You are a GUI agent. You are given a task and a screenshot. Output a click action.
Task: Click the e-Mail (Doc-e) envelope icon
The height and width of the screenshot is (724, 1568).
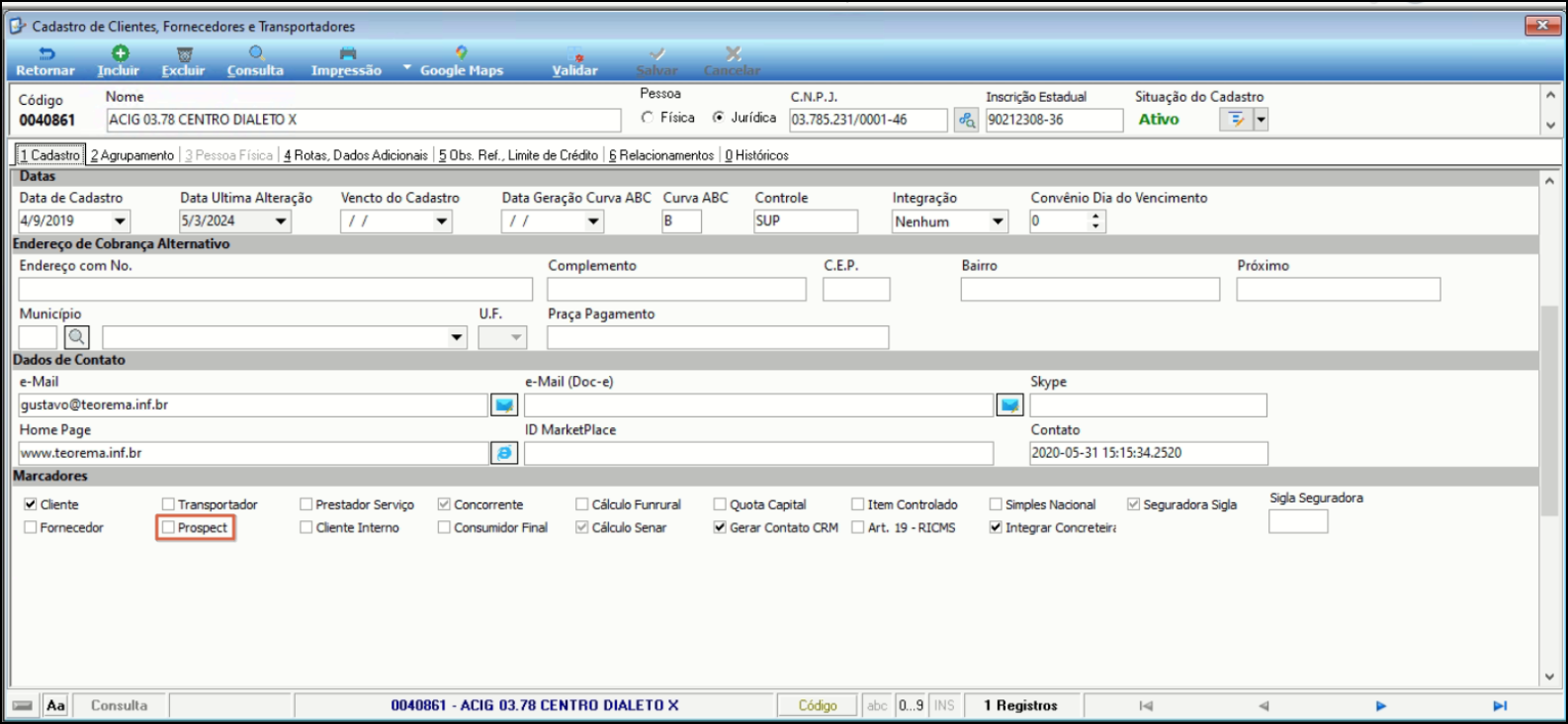click(x=1010, y=405)
